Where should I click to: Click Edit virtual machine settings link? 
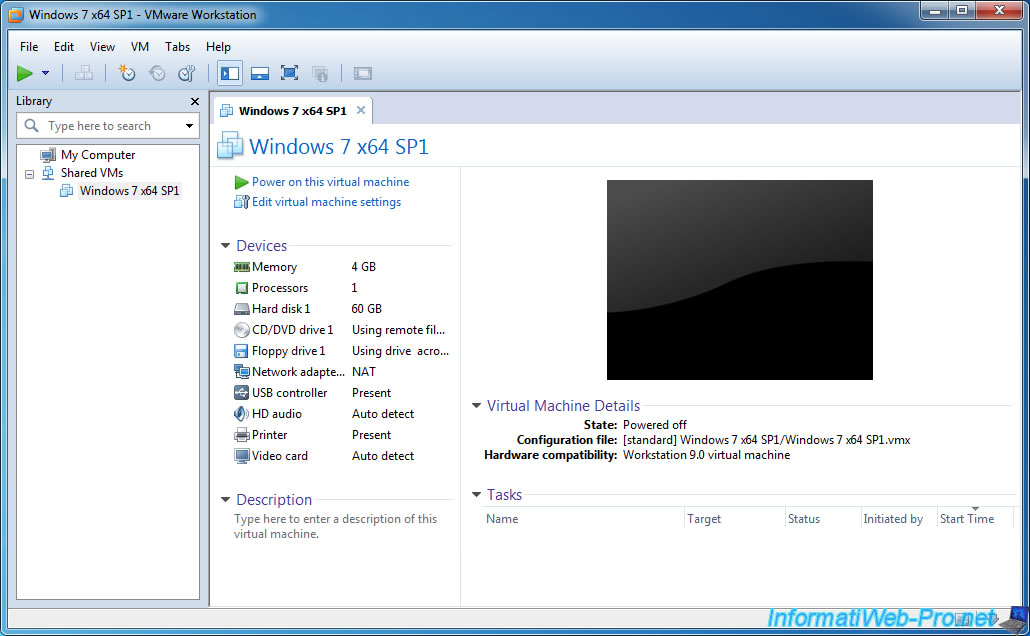coord(326,202)
